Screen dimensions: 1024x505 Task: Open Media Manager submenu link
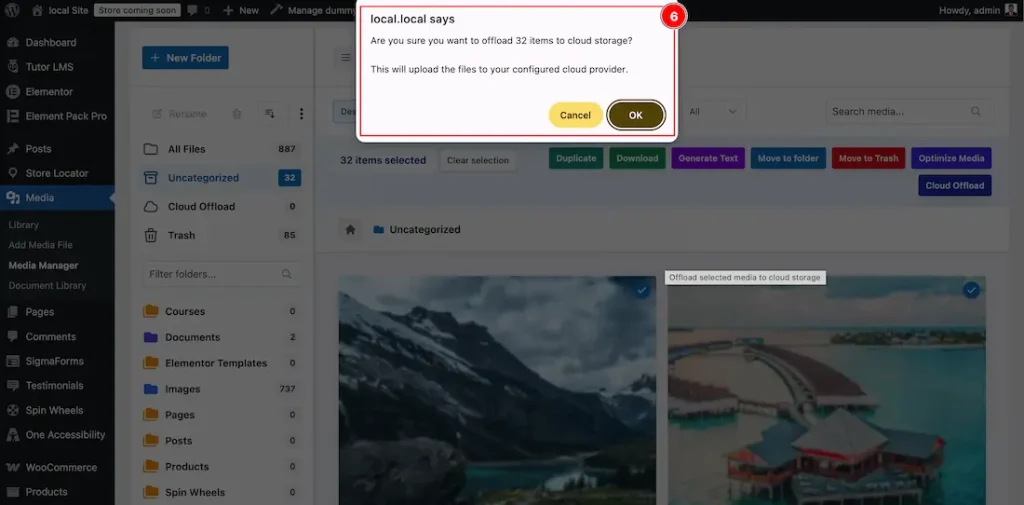click(x=43, y=265)
